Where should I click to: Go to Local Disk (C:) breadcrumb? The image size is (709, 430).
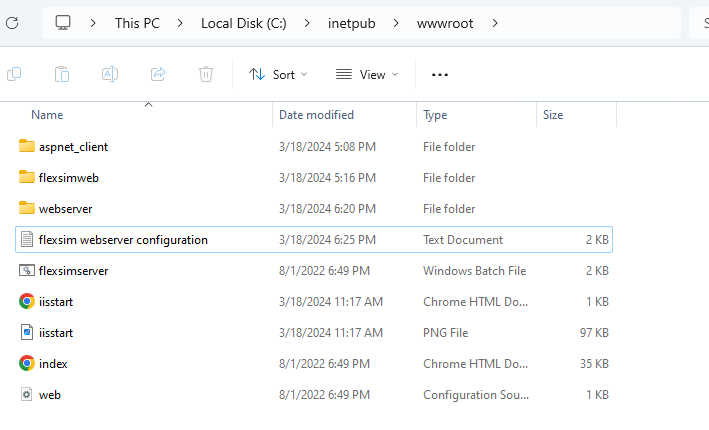point(244,23)
